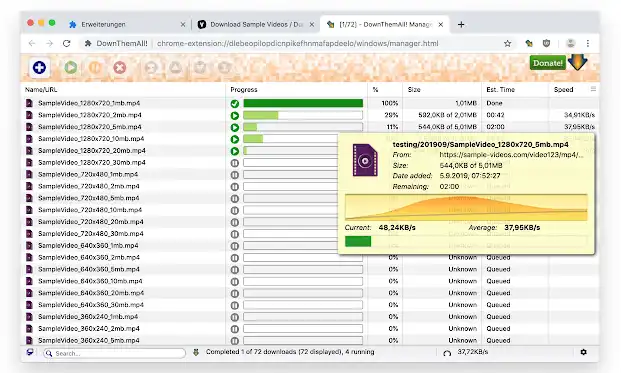
Task: Click the green Resume toolbar icon
Action: (71, 68)
